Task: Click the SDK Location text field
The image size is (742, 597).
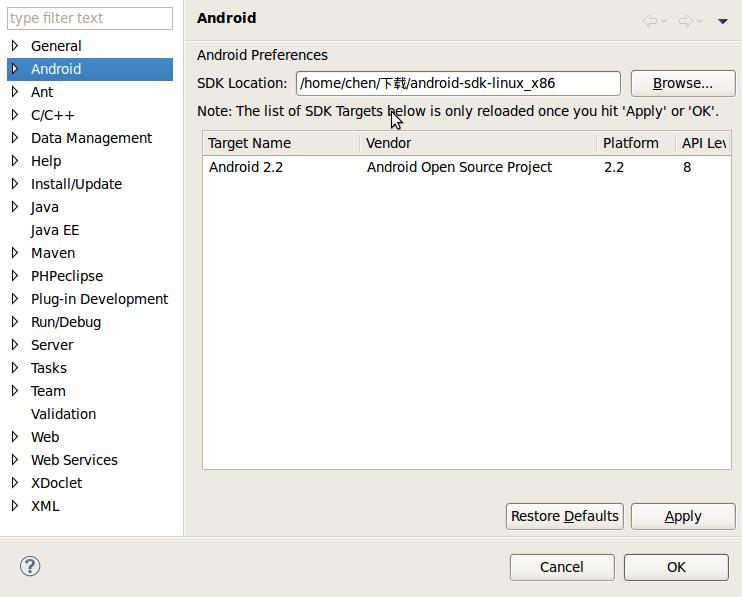Action: (457, 83)
